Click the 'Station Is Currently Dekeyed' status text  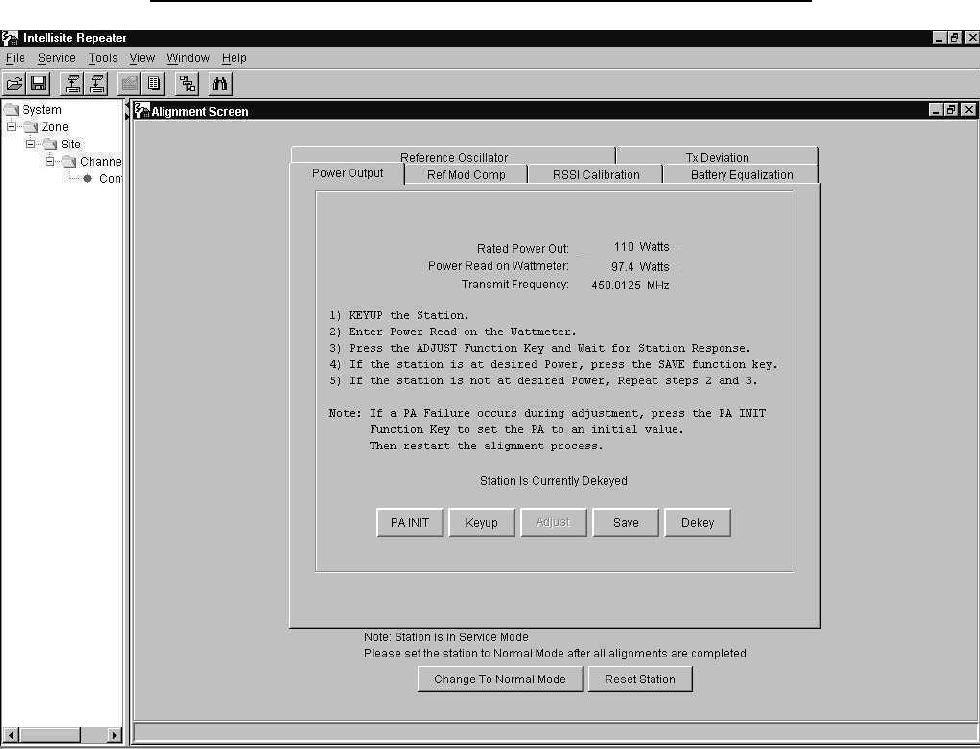click(554, 481)
